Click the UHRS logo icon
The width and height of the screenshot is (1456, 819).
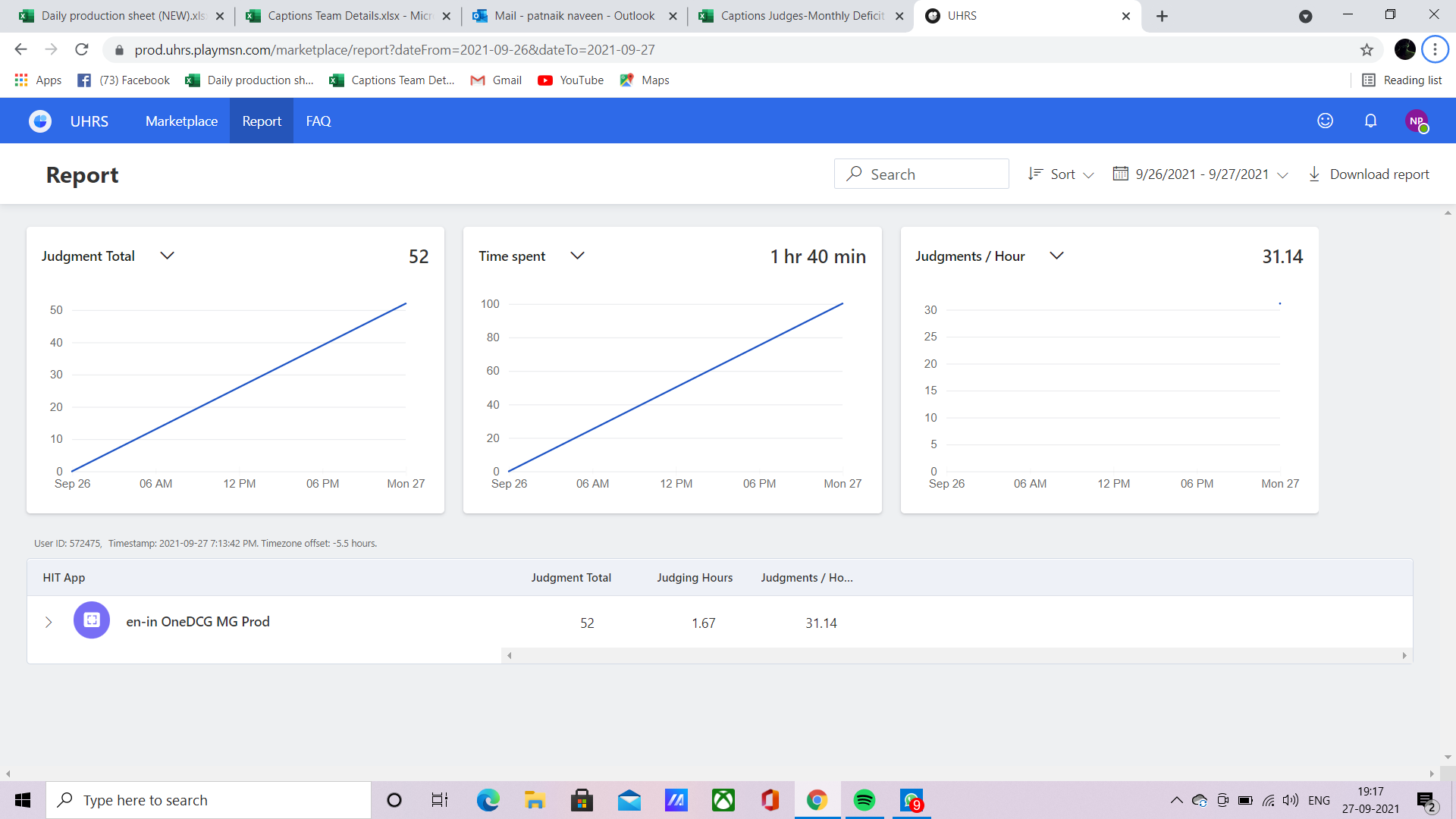tap(40, 121)
